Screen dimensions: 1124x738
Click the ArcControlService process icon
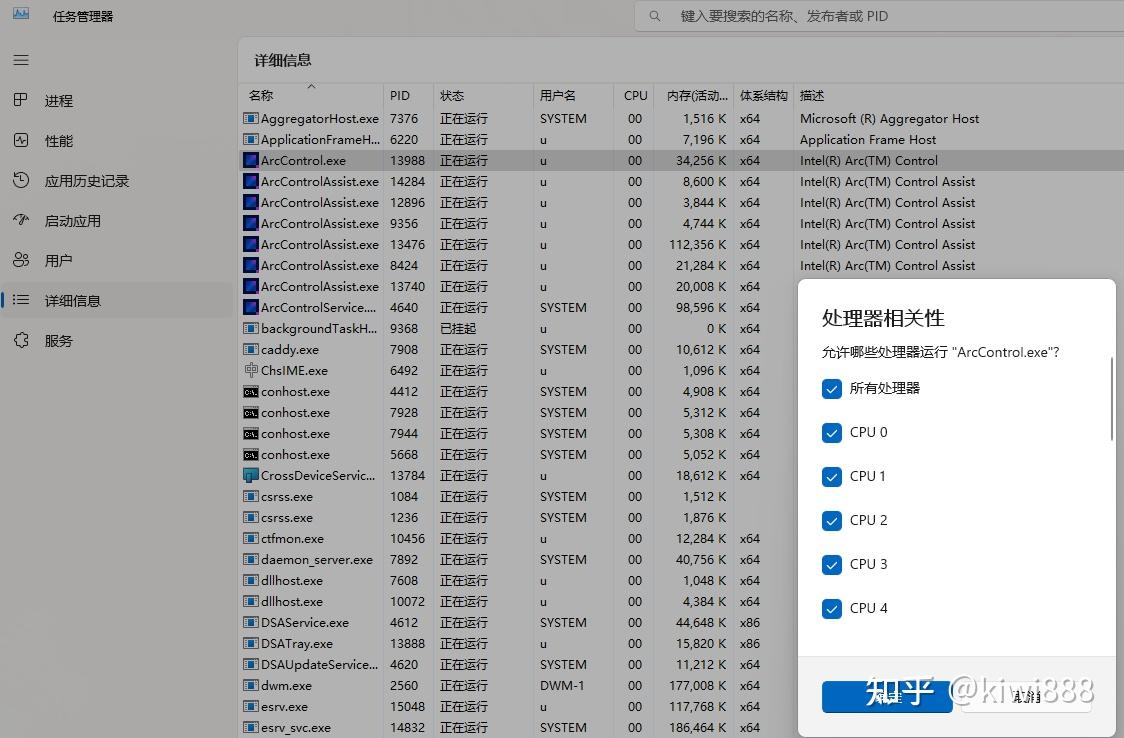[x=251, y=307]
